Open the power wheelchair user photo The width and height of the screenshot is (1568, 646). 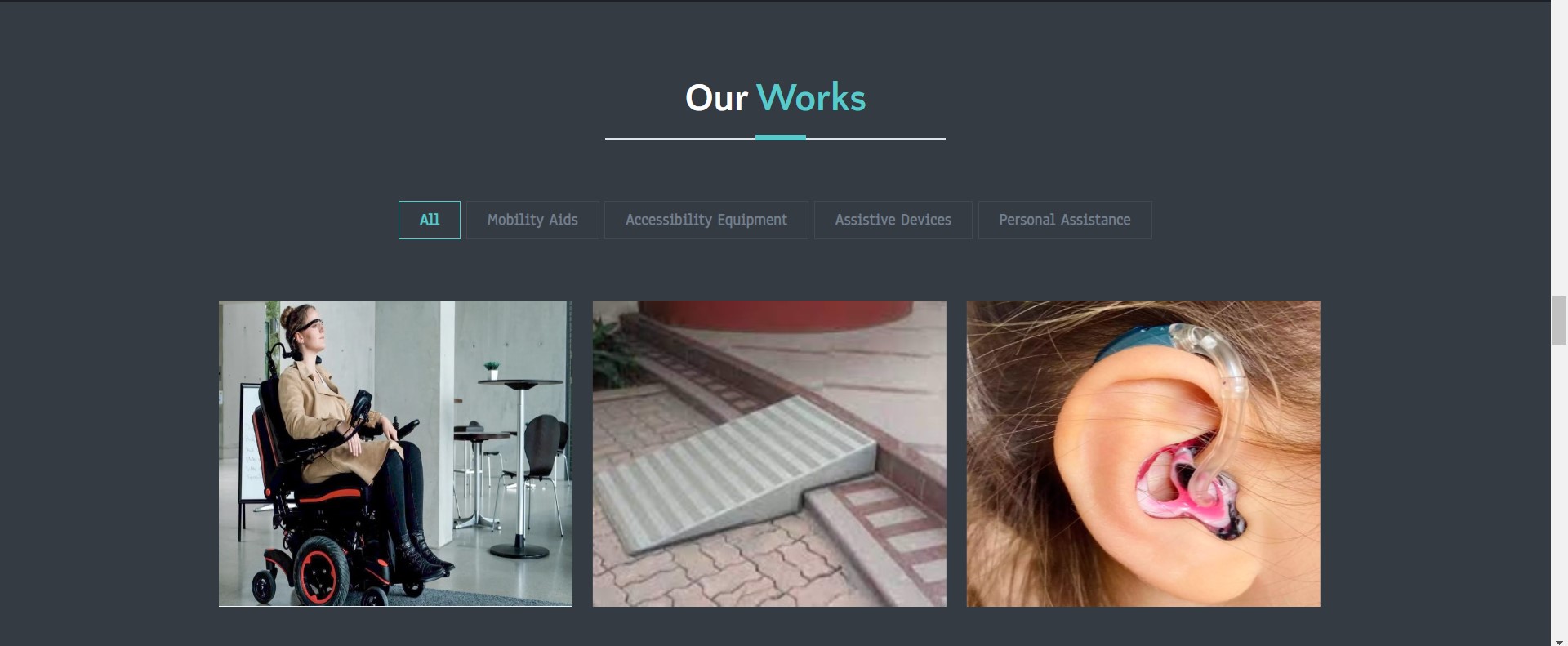pos(395,453)
